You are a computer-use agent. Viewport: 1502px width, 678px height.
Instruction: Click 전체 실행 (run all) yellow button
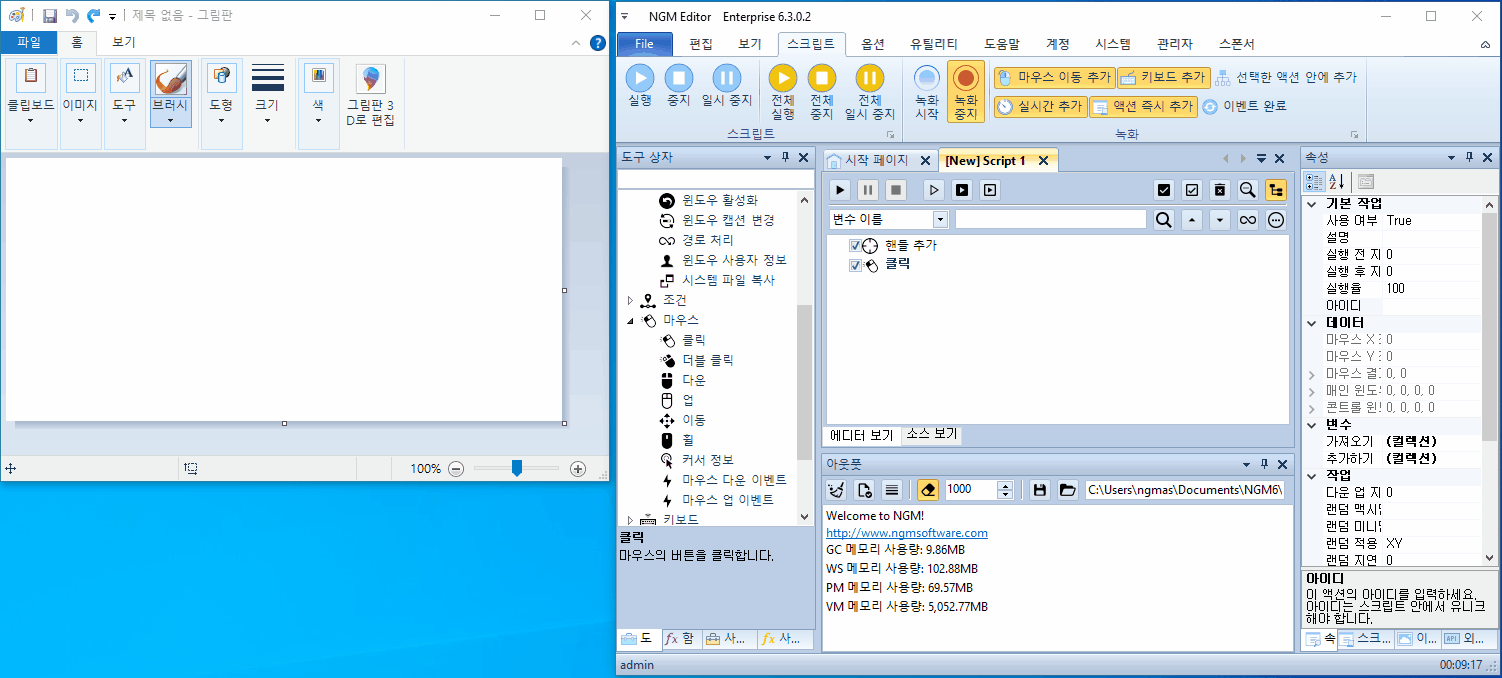point(783,92)
